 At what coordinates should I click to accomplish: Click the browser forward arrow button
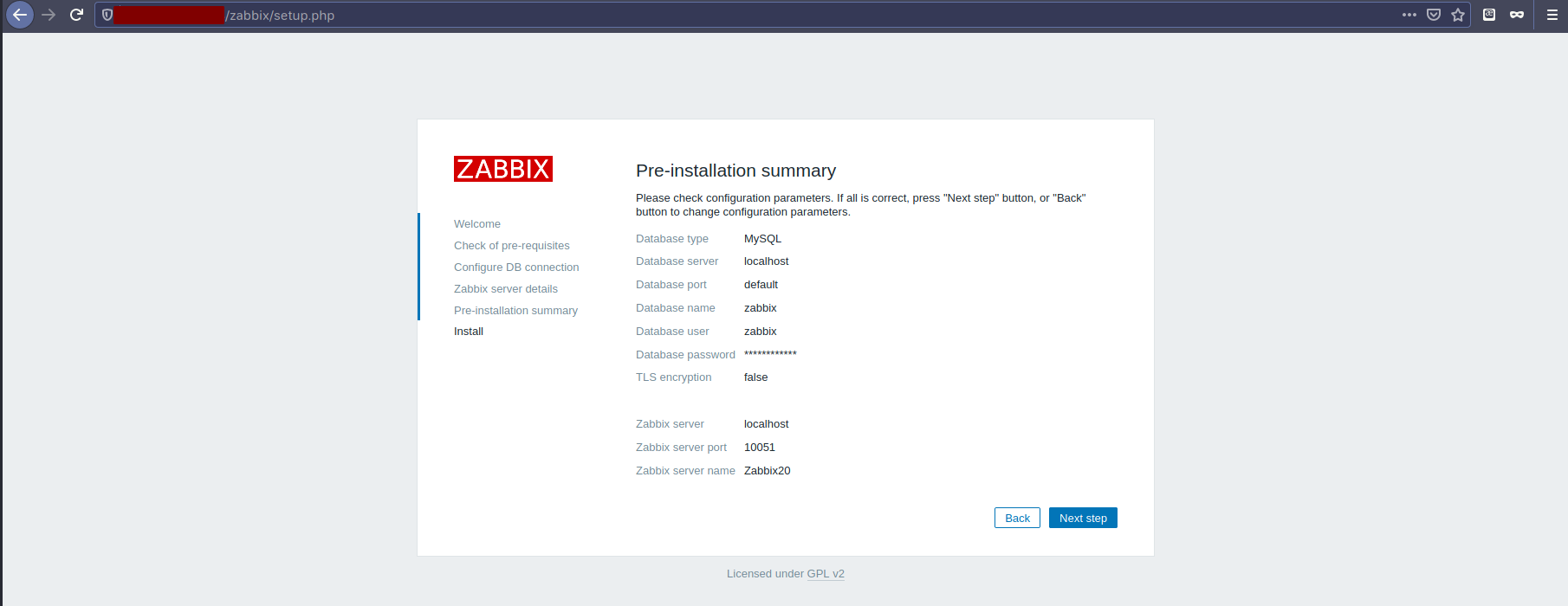coord(49,15)
